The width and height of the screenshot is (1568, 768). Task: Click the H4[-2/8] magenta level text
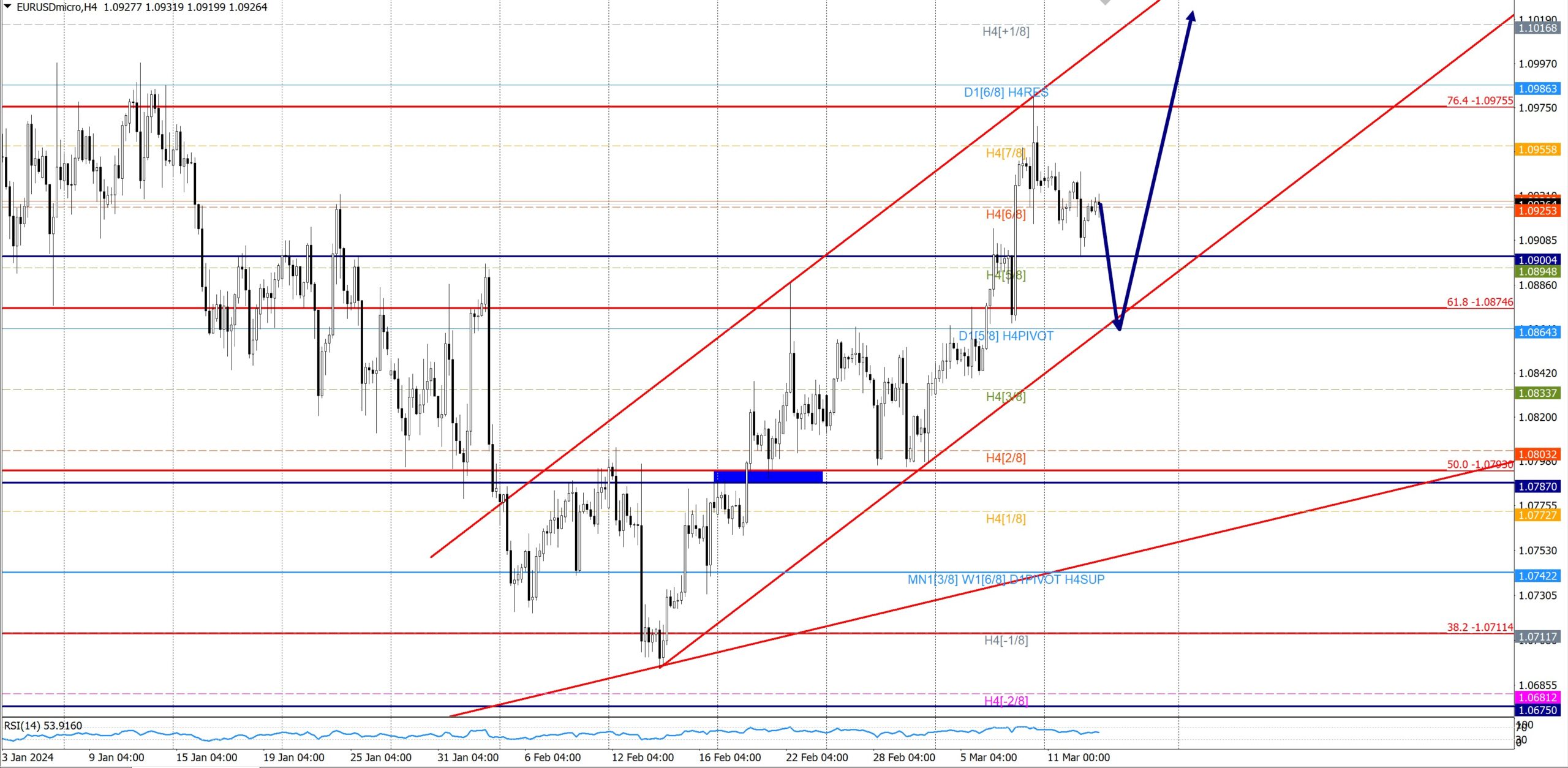point(1006,701)
